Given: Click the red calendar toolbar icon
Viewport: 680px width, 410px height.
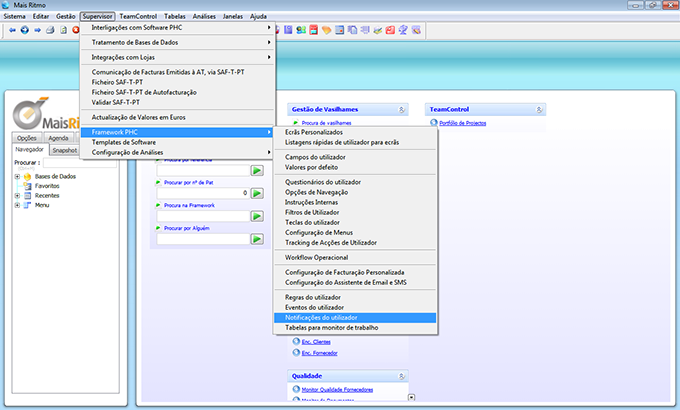Looking at the screenshot, I should point(314,30).
